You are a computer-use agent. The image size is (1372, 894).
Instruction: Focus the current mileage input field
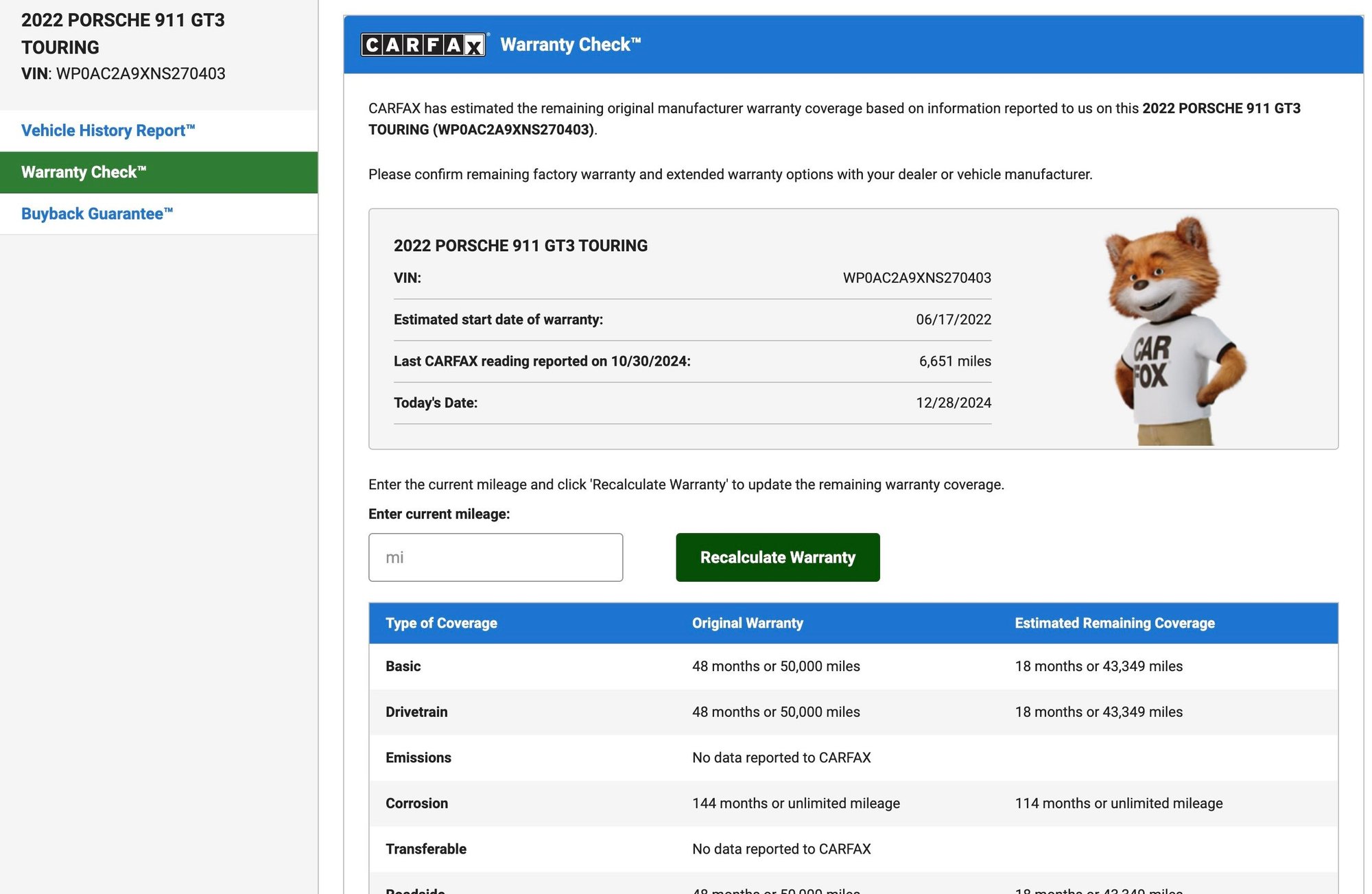point(495,557)
